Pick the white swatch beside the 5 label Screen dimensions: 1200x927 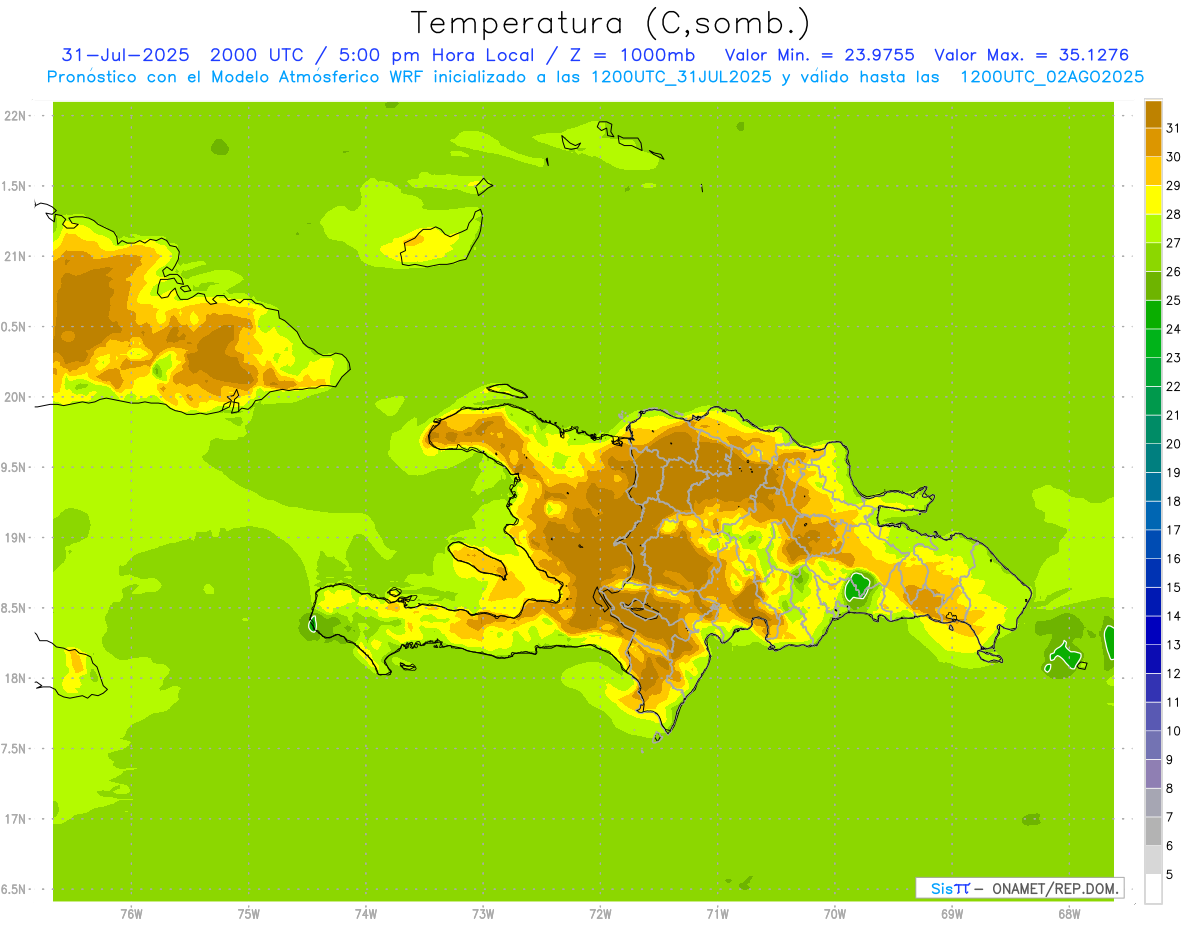point(1153,889)
